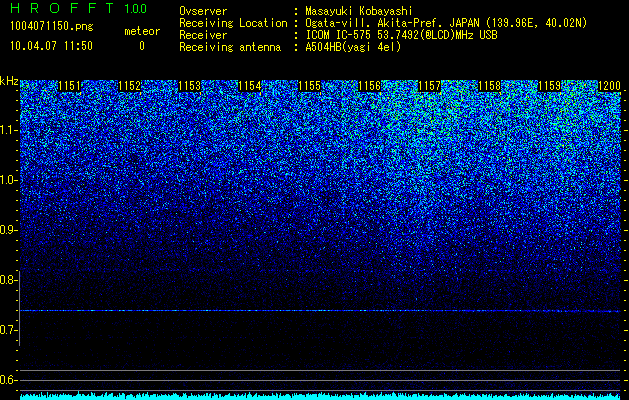Viewport: 629px width, 400px height.
Task: Click time marker 1151
Action: (x=69, y=86)
